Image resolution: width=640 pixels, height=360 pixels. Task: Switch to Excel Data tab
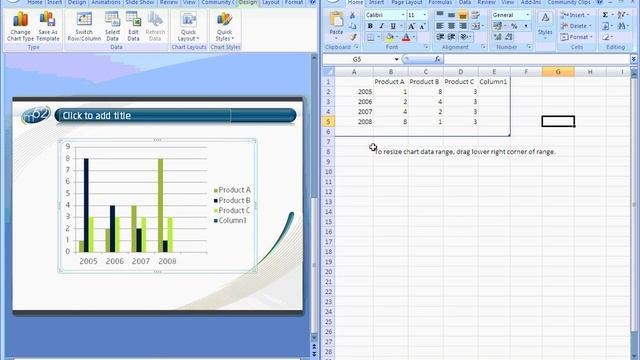(x=464, y=2)
